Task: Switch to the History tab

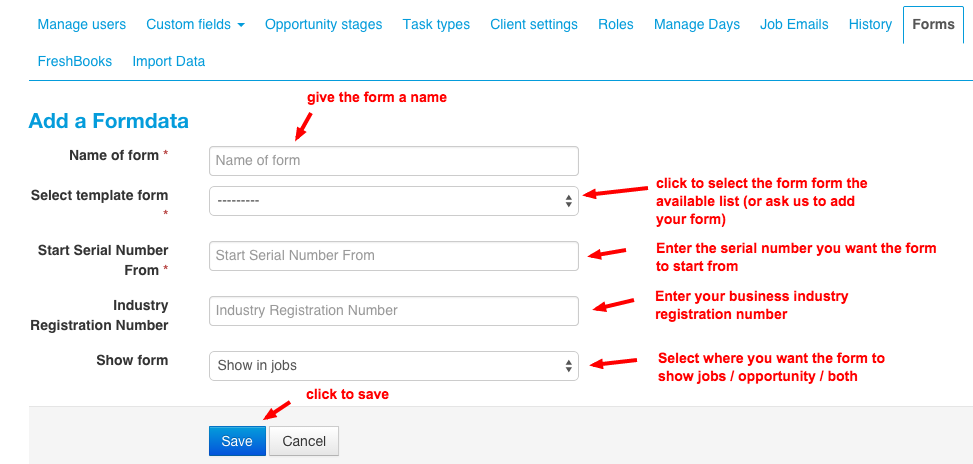Action: pyautogui.click(x=870, y=24)
